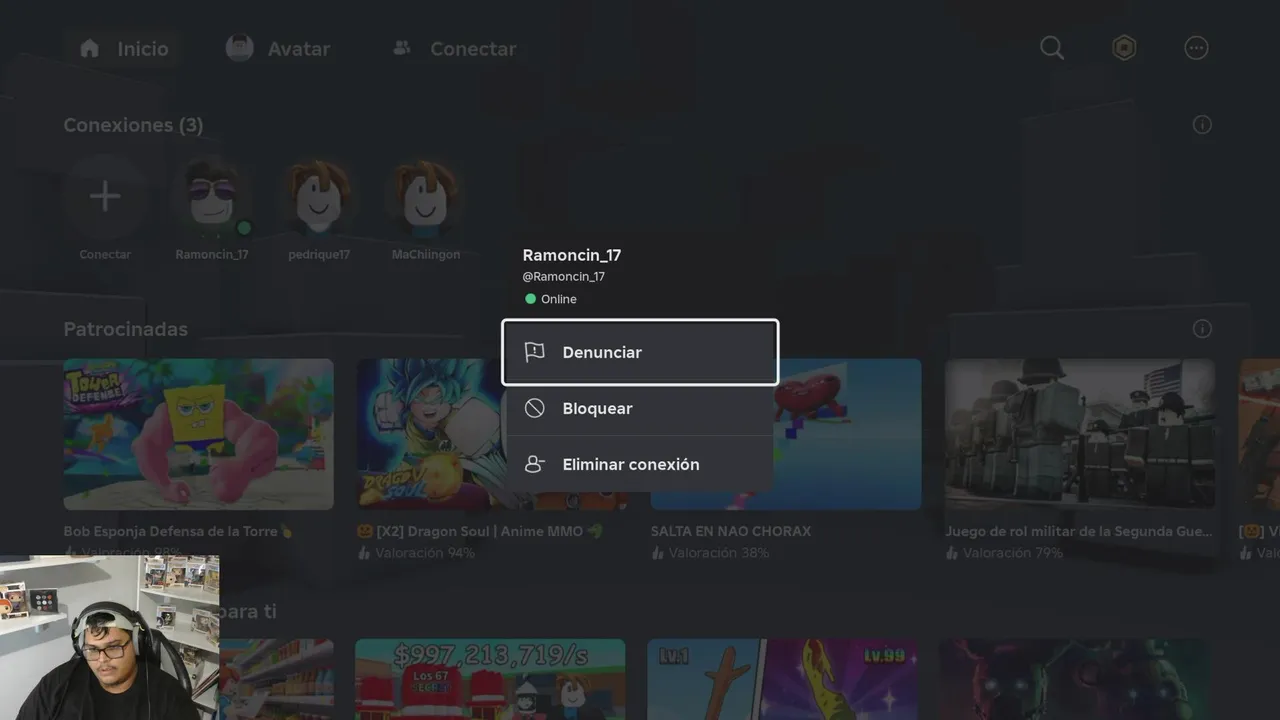
Task: Click the Valoración 79% rating
Action: click(x=1004, y=553)
